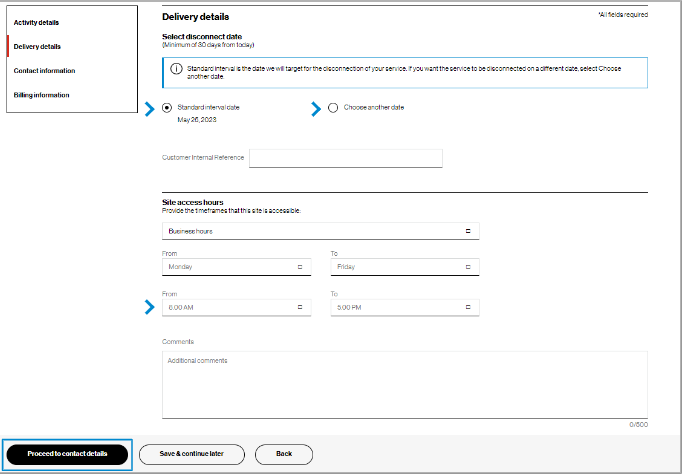Navigate to Contact information section
The height and width of the screenshot is (474, 682).
tap(44, 70)
